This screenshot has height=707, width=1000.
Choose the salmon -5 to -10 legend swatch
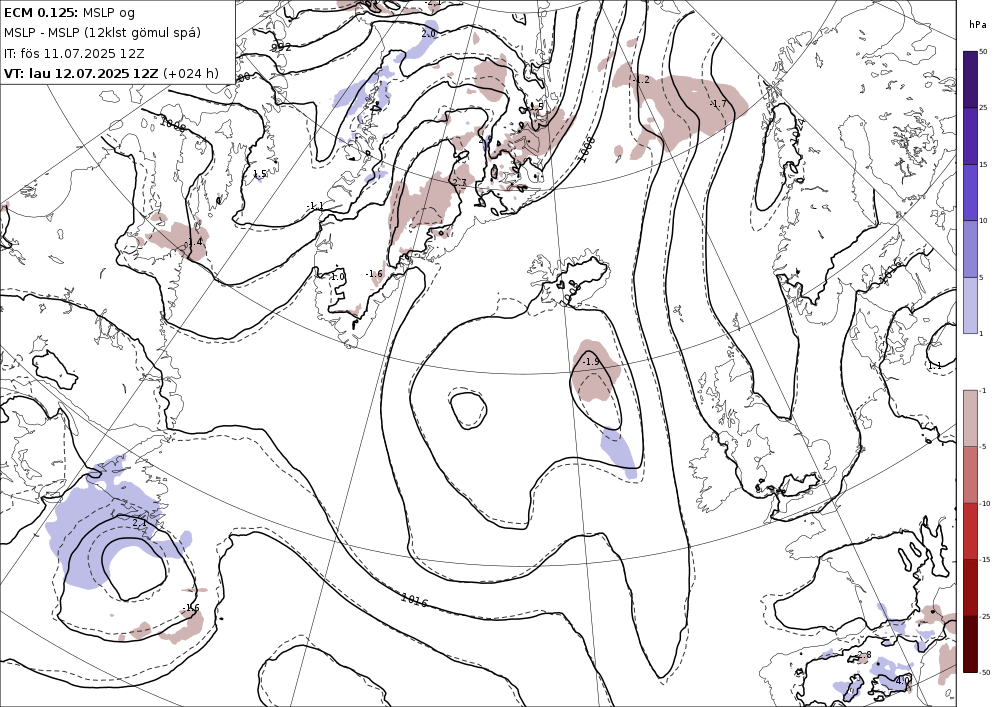point(970,474)
